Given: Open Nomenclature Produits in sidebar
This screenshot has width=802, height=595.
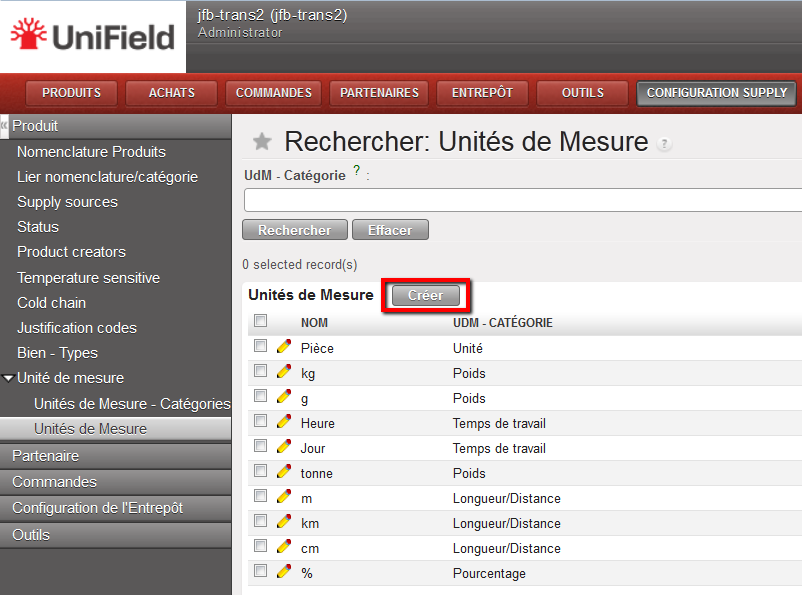Looking at the screenshot, I should (x=92, y=152).
